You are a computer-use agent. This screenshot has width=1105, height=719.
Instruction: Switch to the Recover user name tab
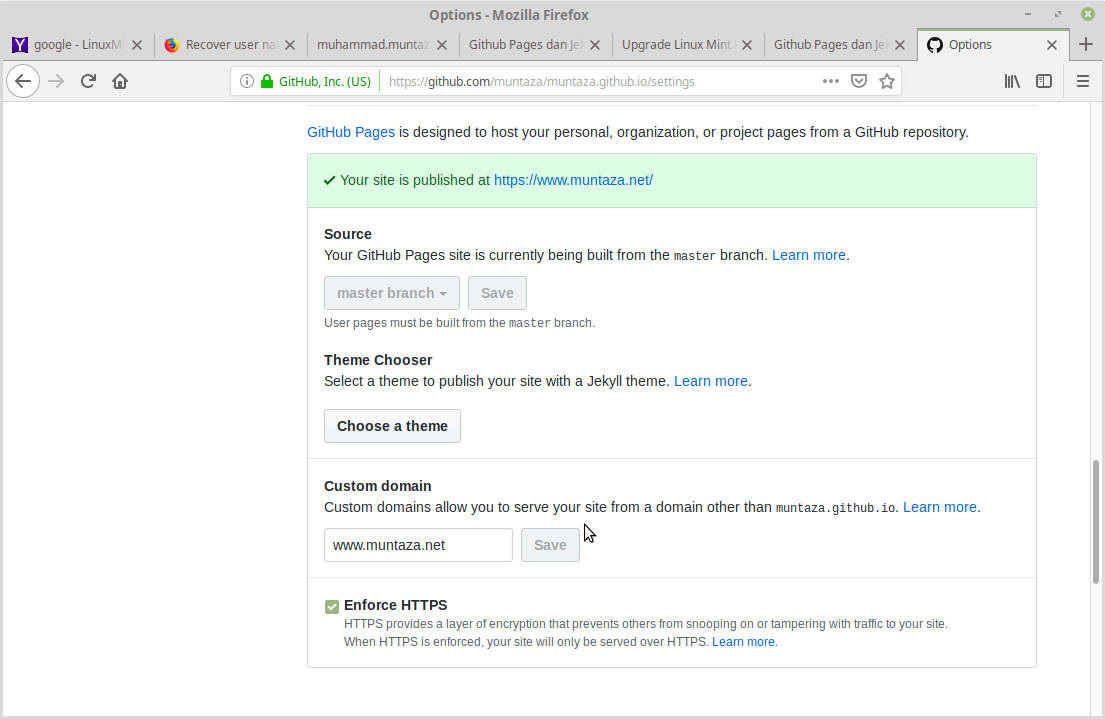[x=232, y=45]
